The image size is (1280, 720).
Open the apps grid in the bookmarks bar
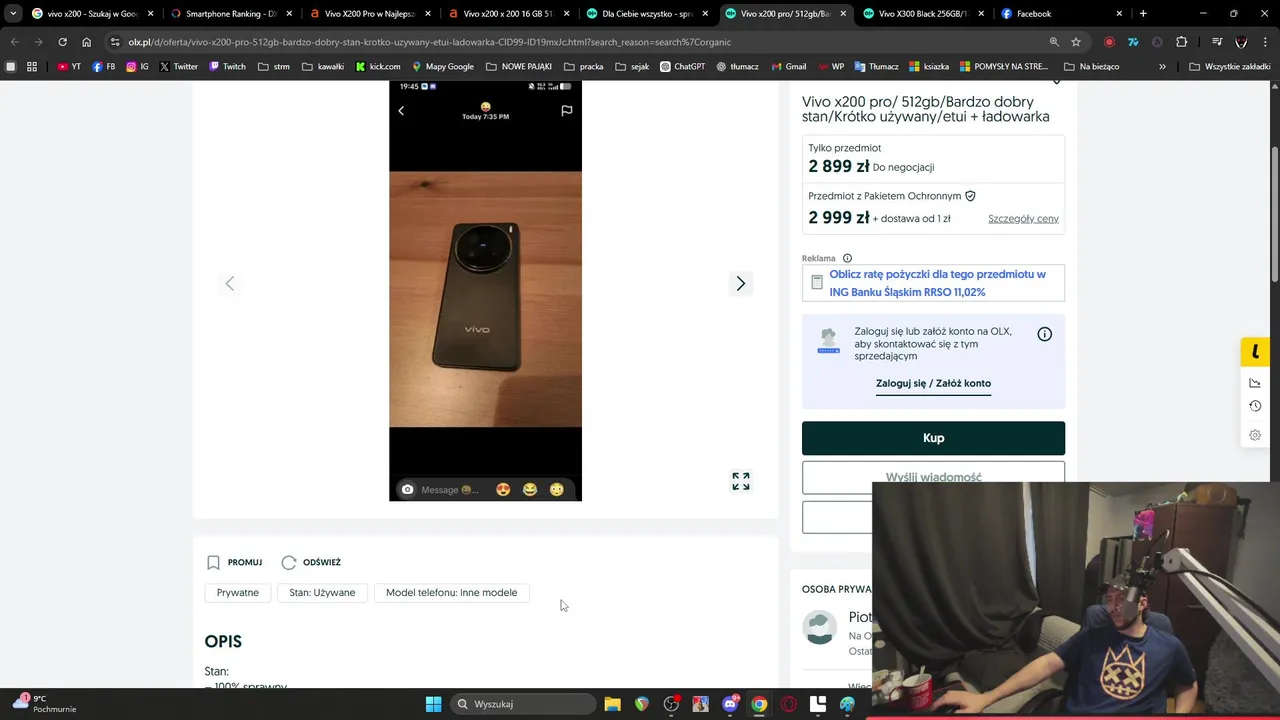tap(32, 66)
